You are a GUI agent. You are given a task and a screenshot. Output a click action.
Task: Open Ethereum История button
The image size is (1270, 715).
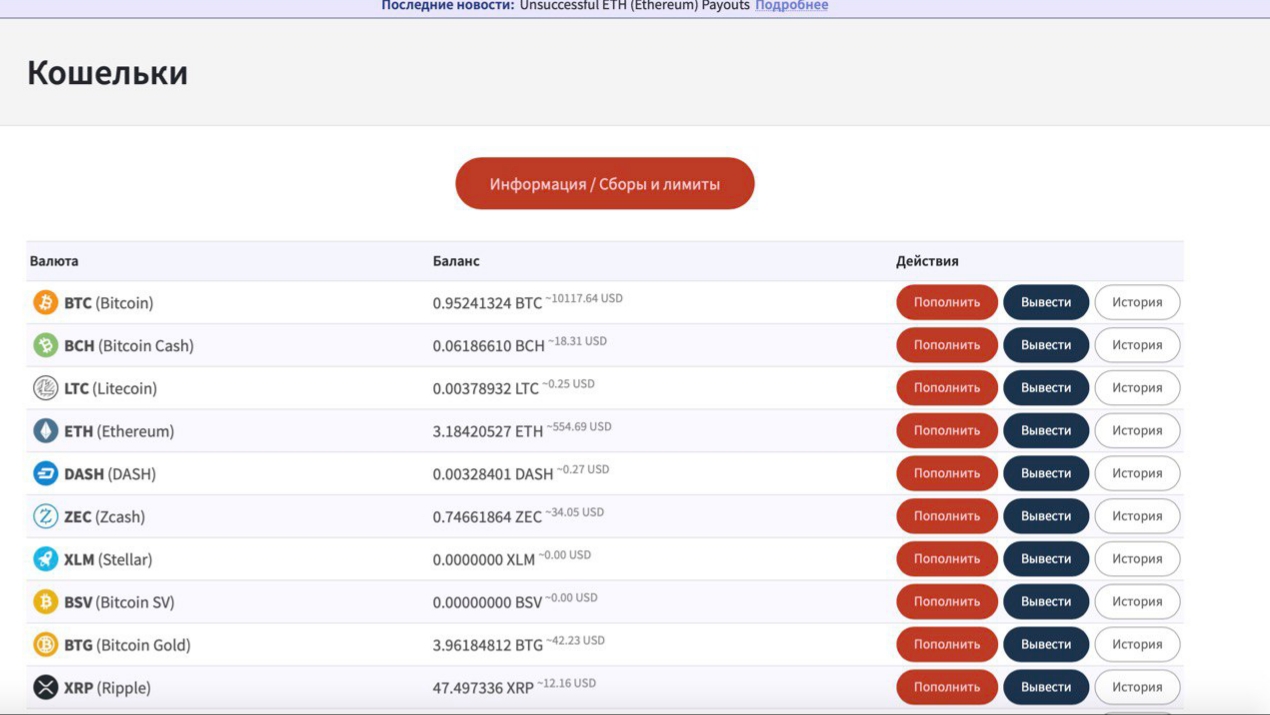[1137, 431]
